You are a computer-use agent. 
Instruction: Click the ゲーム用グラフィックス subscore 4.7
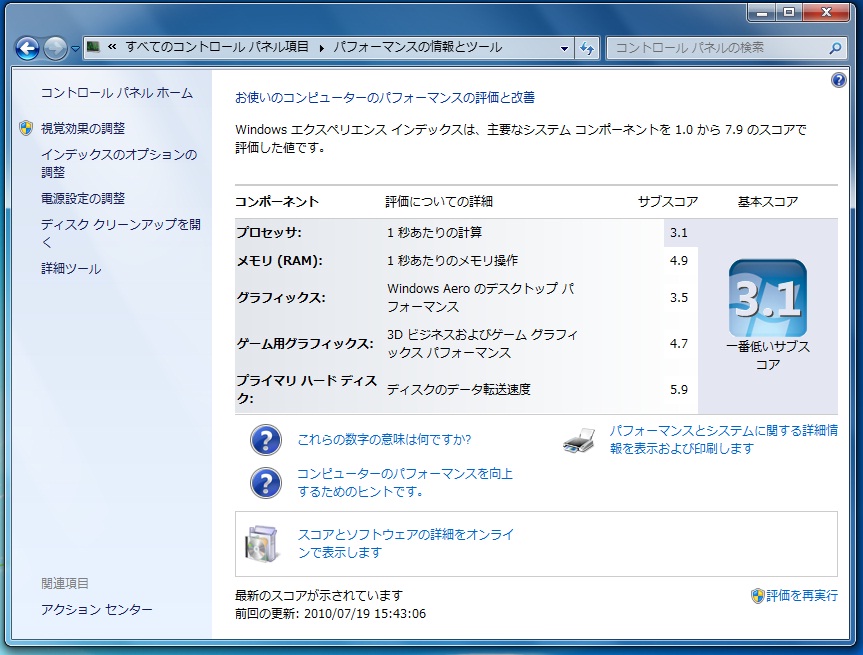click(x=679, y=344)
